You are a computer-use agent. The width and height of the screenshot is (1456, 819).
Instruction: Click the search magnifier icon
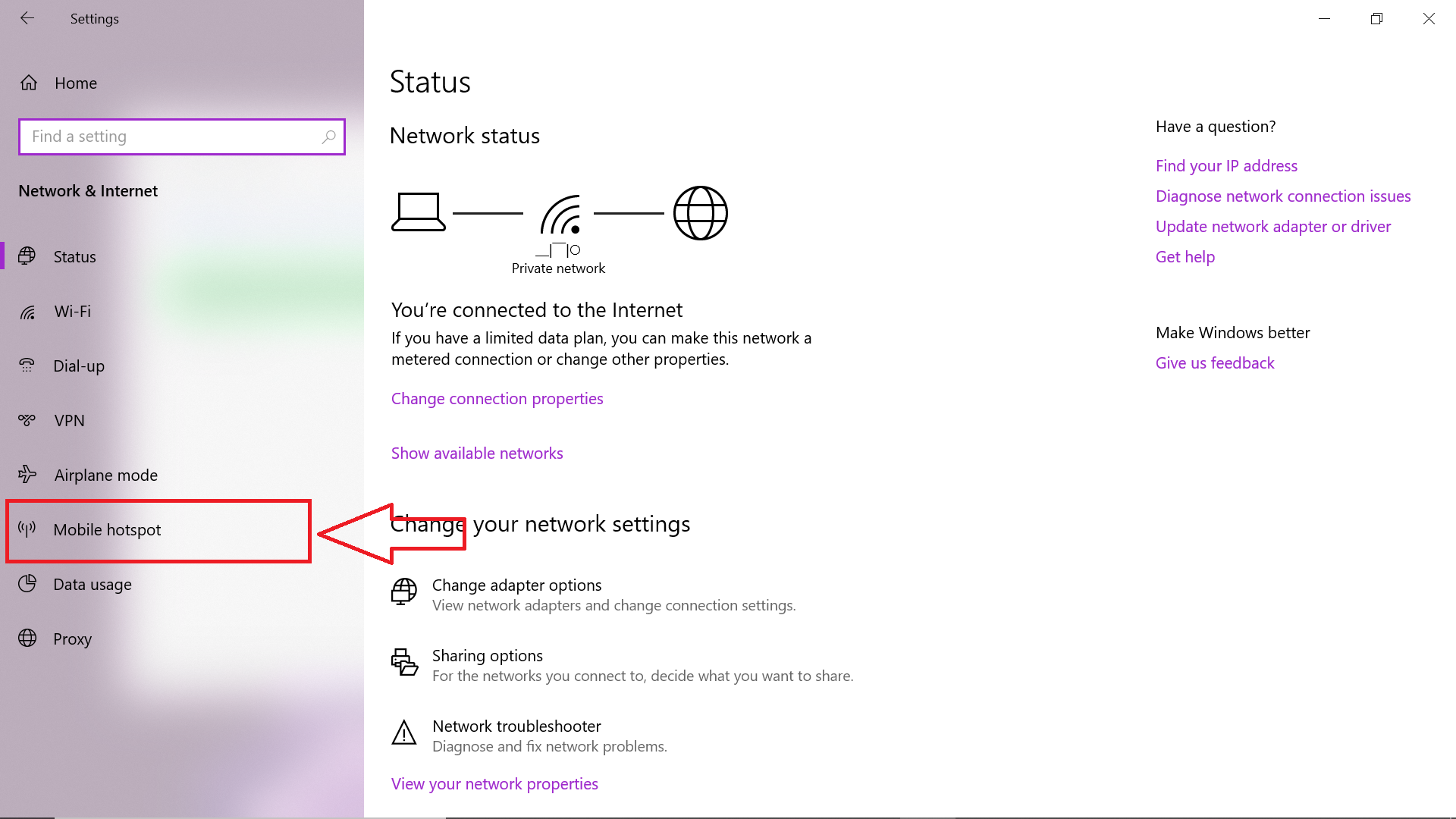pyautogui.click(x=328, y=136)
